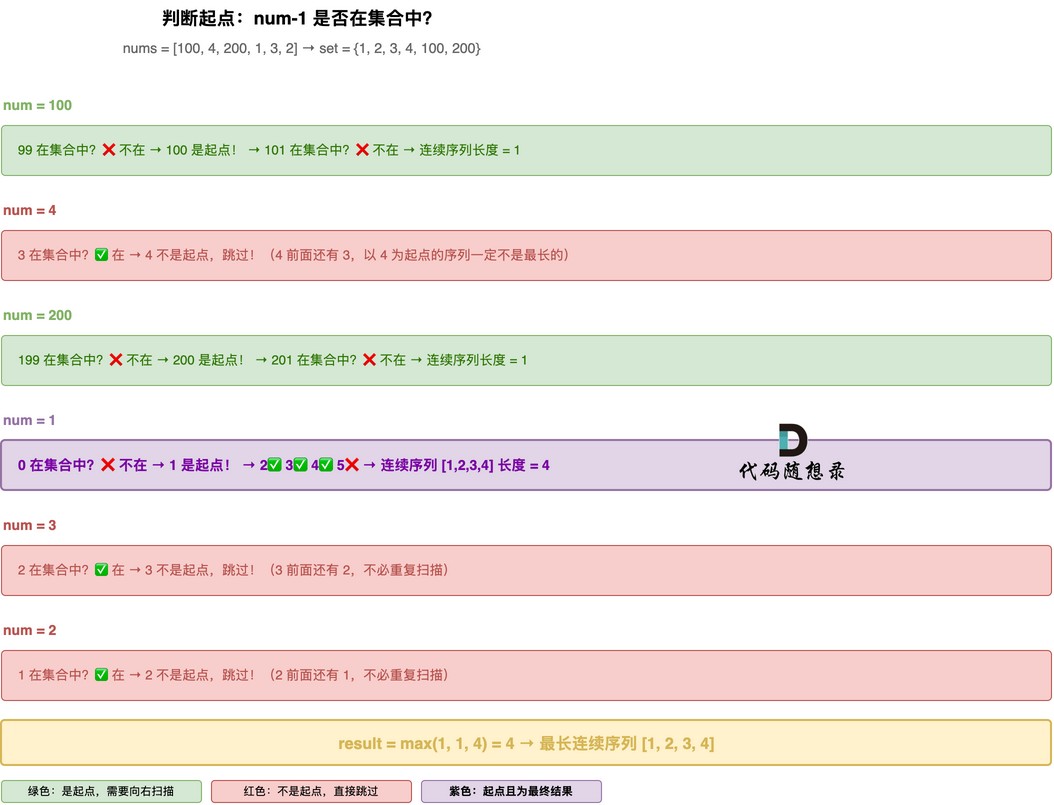Click the red X next to 5 in purple row
Image resolution: width=1054 pixels, height=805 pixels.
point(352,465)
